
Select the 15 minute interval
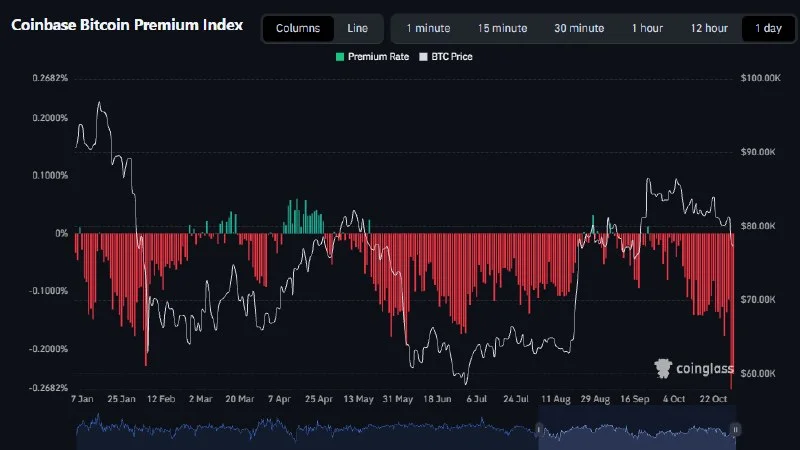pyautogui.click(x=503, y=29)
